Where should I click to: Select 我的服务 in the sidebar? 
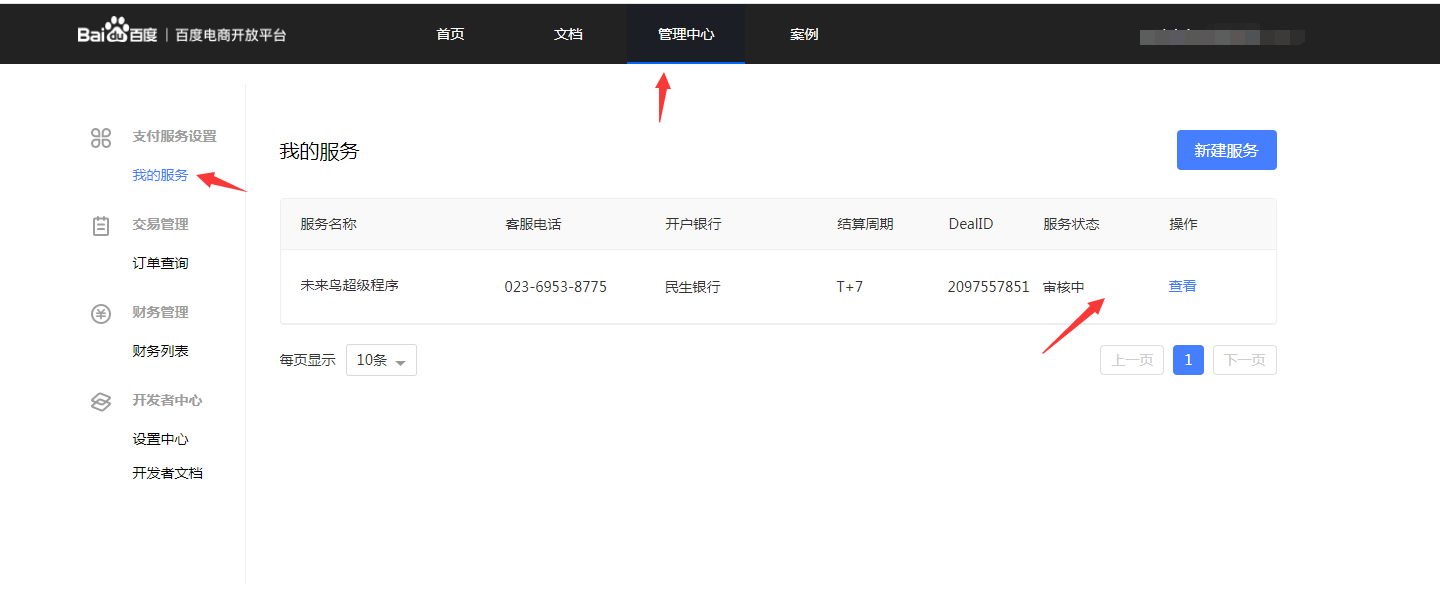(x=160, y=175)
